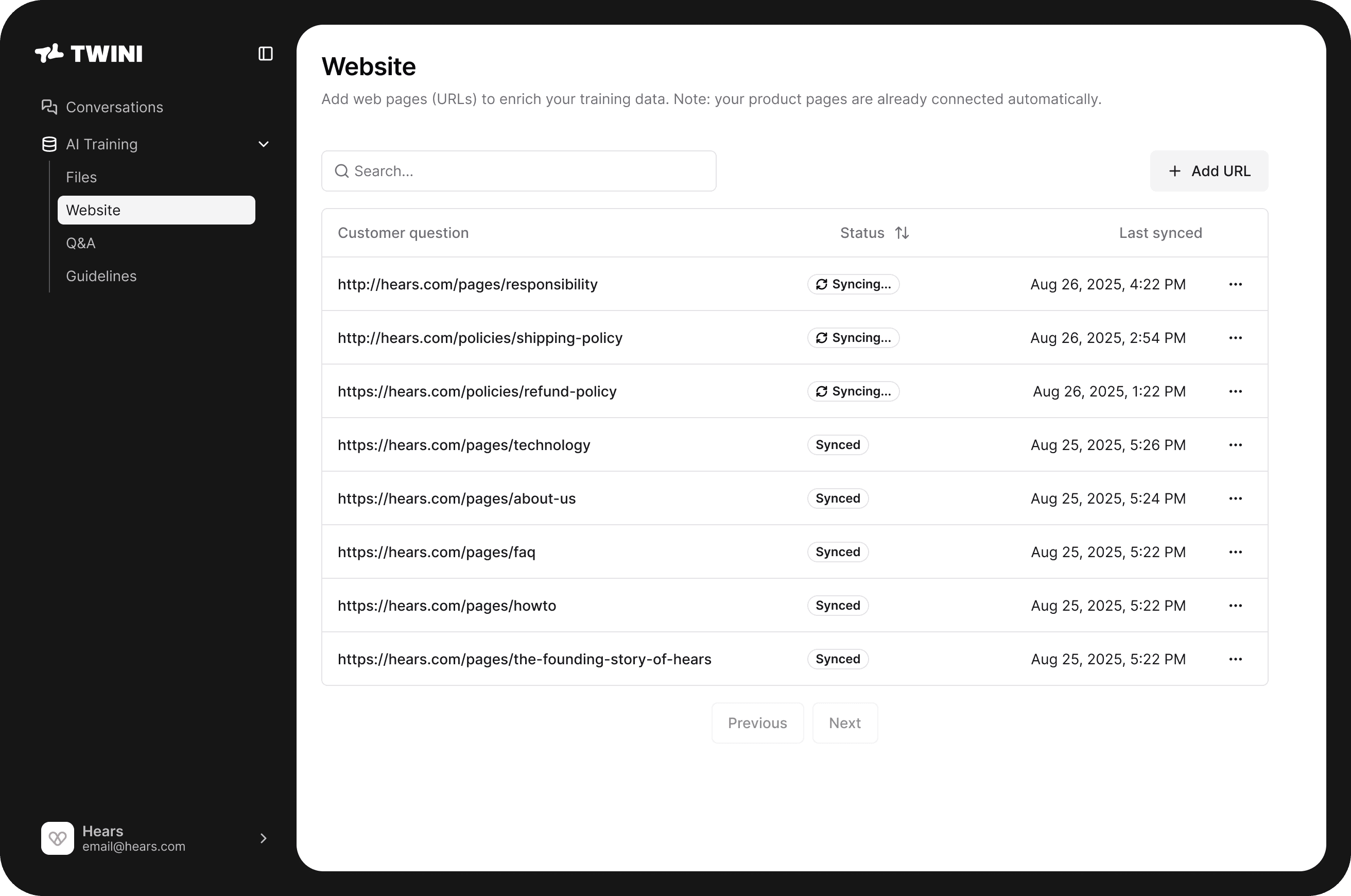Open more options for responsibility URL
Screen dimensions: 1351x896
1236,284
